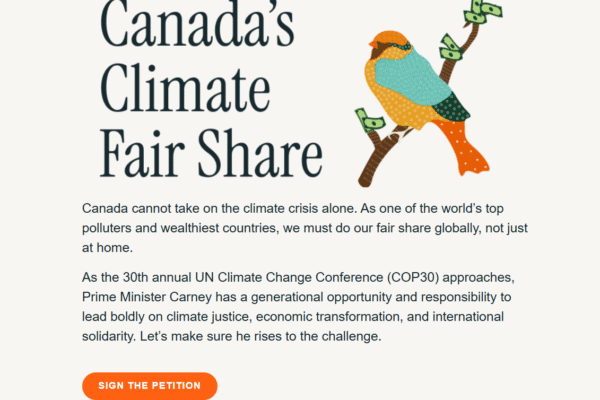Click the dollar bill leaves atop branch

[x=483, y=11]
